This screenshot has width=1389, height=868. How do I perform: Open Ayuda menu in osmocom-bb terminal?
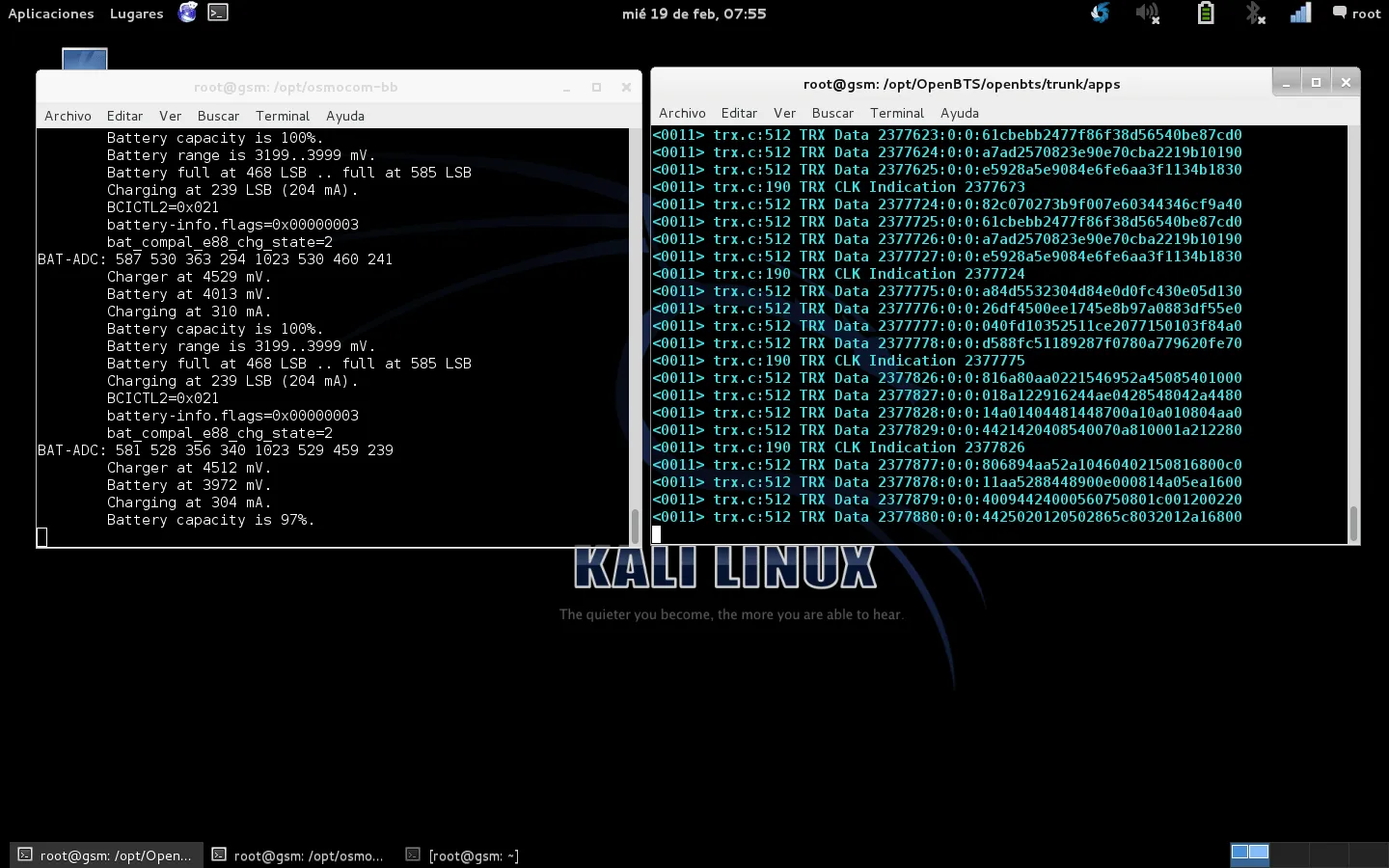(x=345, y=116)
